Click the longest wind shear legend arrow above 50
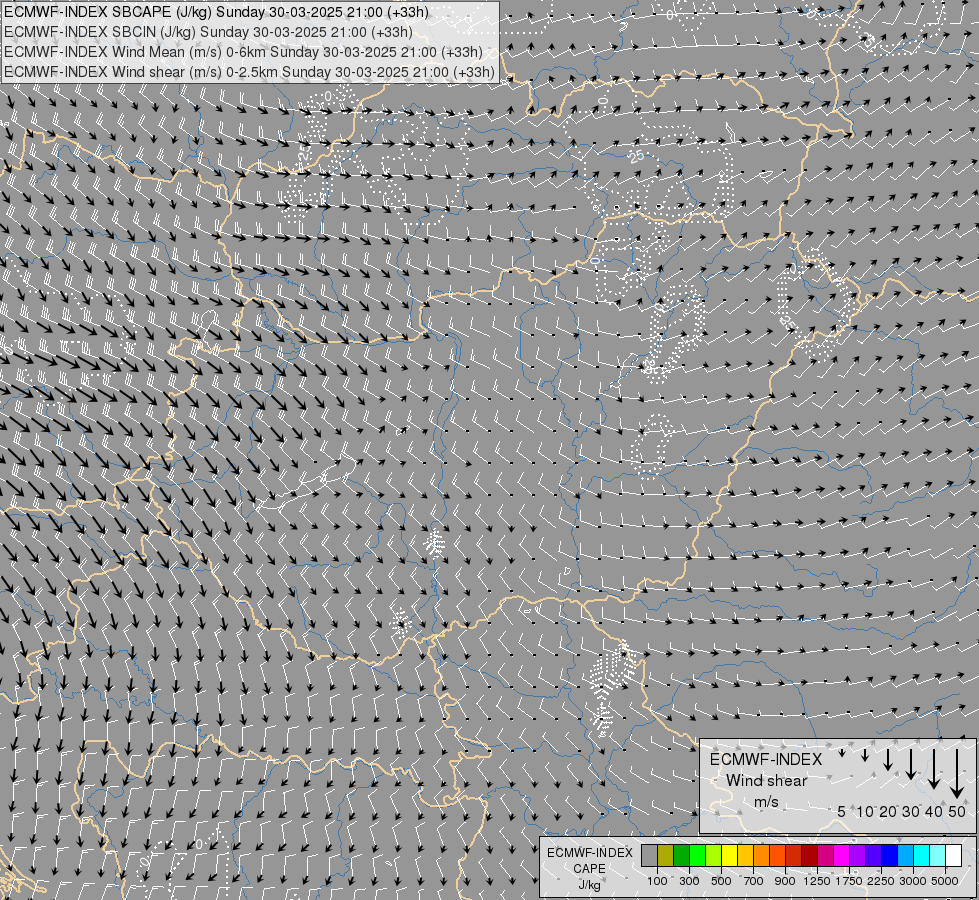Viewport: 979px width, 900px height. coord(957,774)
